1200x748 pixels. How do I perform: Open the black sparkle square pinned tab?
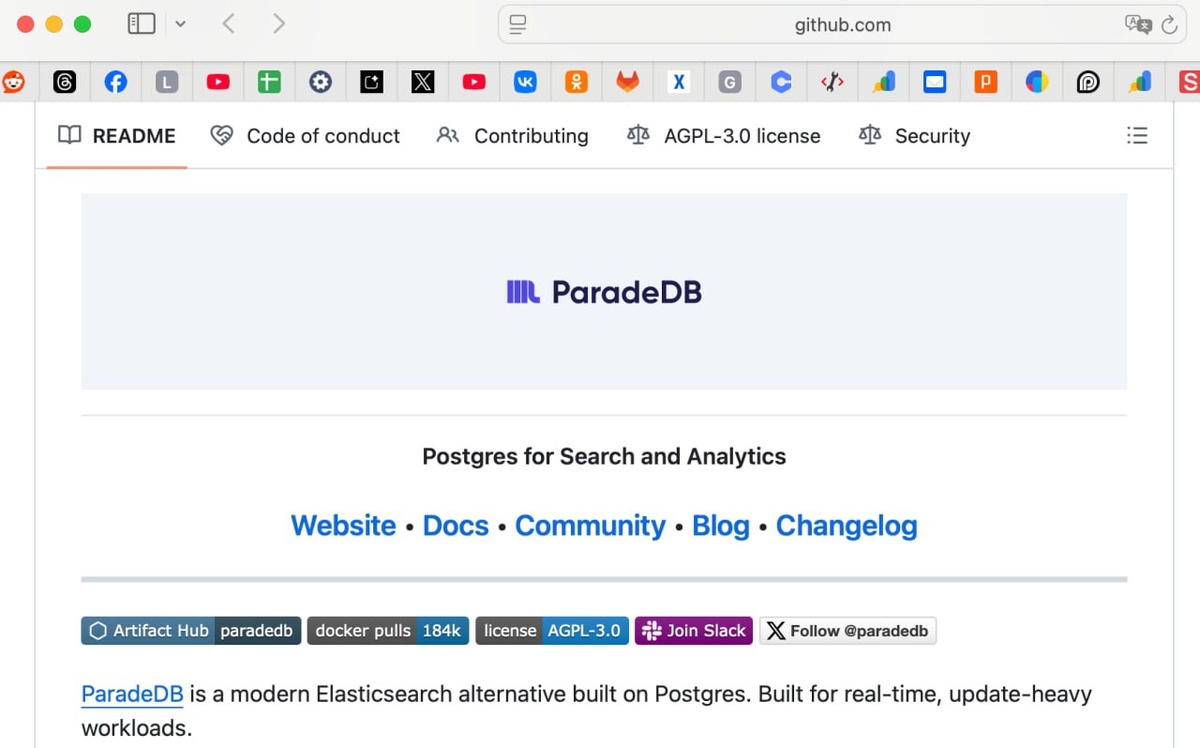click(372, 82)
